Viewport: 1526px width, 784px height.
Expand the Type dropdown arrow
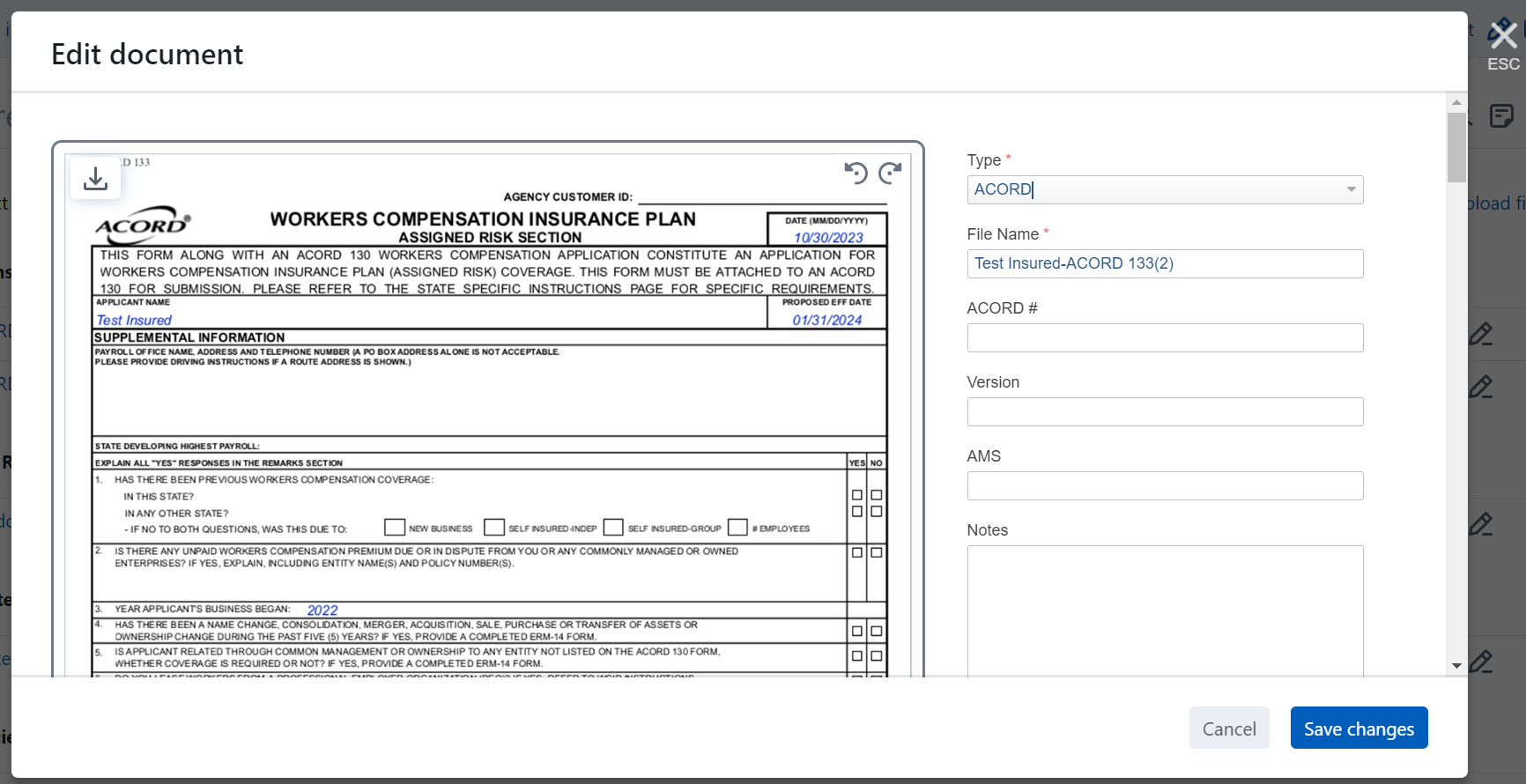(1351, 190)
